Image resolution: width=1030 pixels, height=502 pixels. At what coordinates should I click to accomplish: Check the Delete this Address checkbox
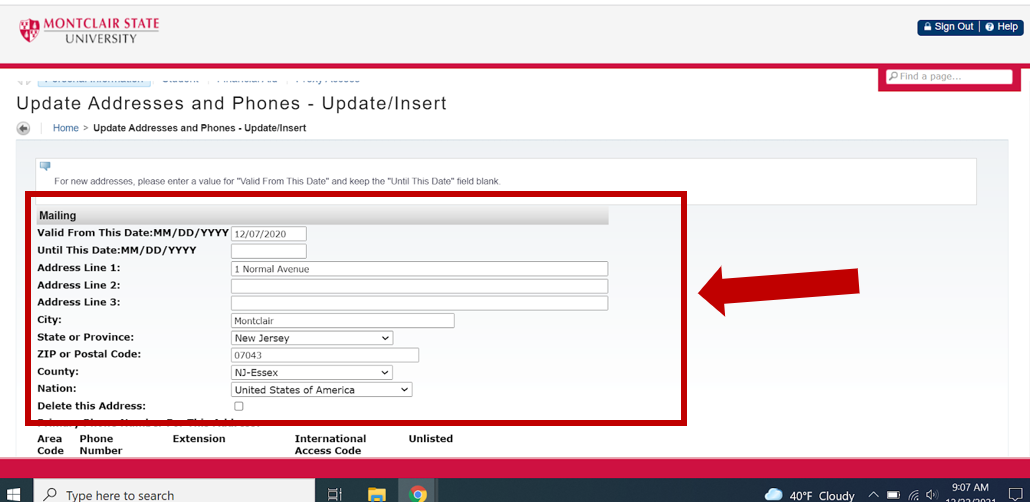click(238, 407)
